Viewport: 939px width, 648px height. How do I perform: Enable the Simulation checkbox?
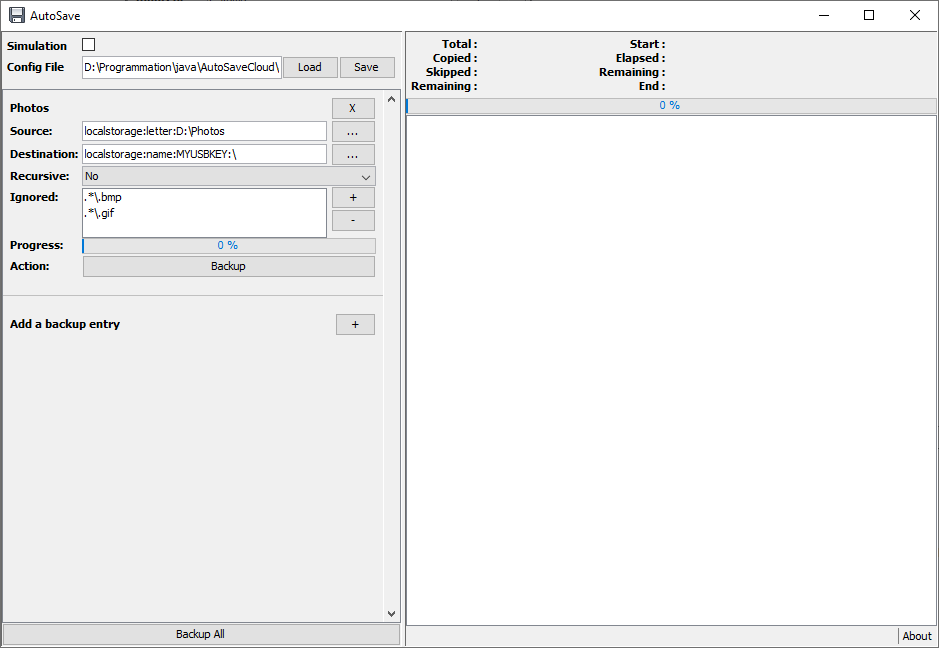pos(89,45)
